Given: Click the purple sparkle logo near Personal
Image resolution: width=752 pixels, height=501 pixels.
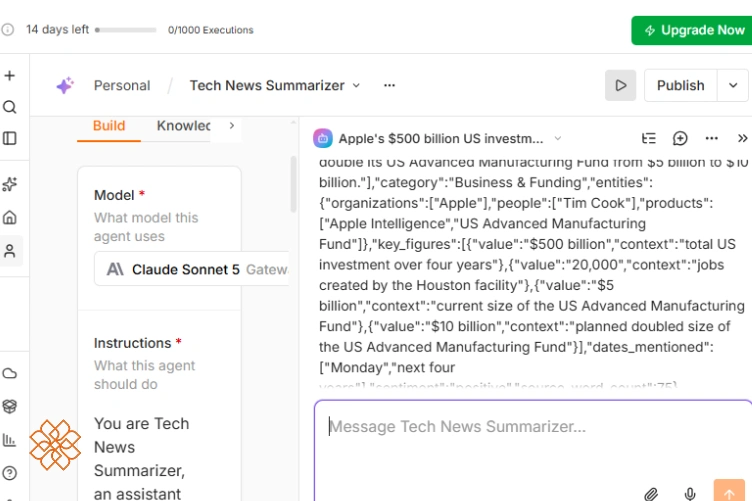Looking at the screenshot, I should point(65,85).
